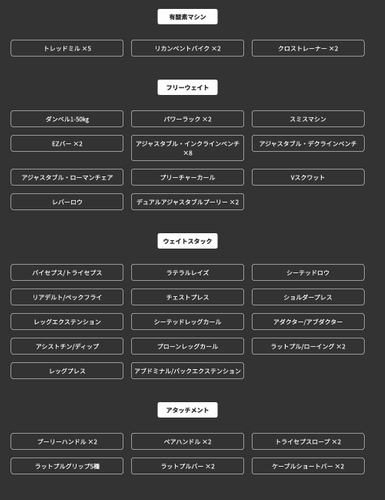Click the ラットプル/ローイング ×2 item
Image resolution: width=385 pixels, height=500 pixels.
[308, 346]
